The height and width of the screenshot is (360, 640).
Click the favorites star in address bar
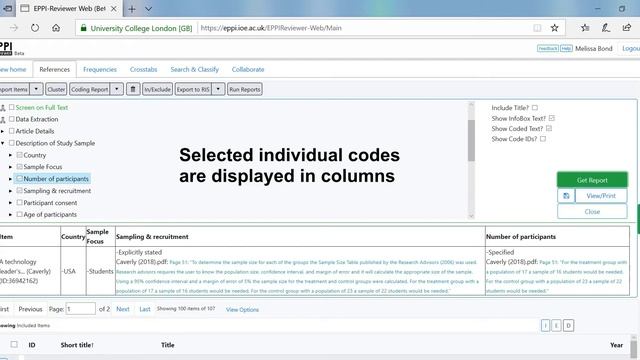554,28
